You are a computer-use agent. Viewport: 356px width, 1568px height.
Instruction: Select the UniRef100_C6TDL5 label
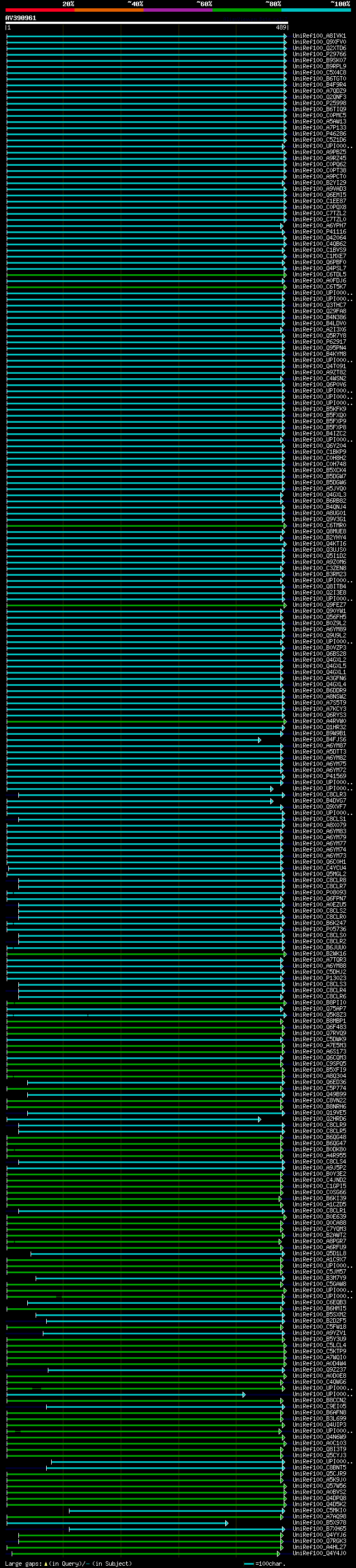click(319, 275)
